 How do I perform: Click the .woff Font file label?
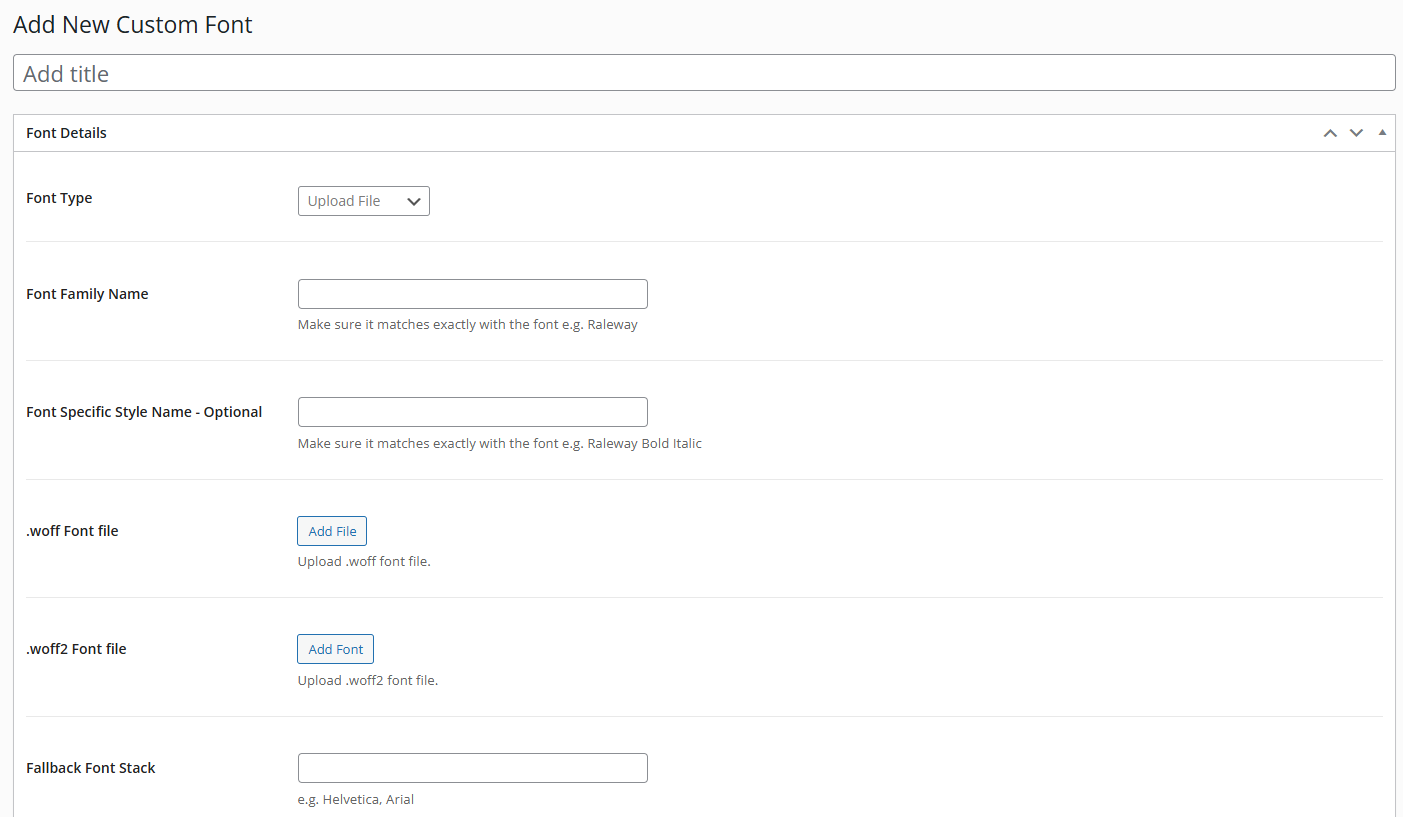(x=72, y=531)
